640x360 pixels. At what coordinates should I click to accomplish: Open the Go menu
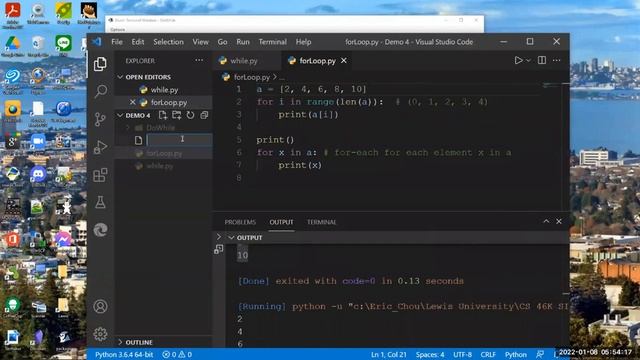point(222,42)
